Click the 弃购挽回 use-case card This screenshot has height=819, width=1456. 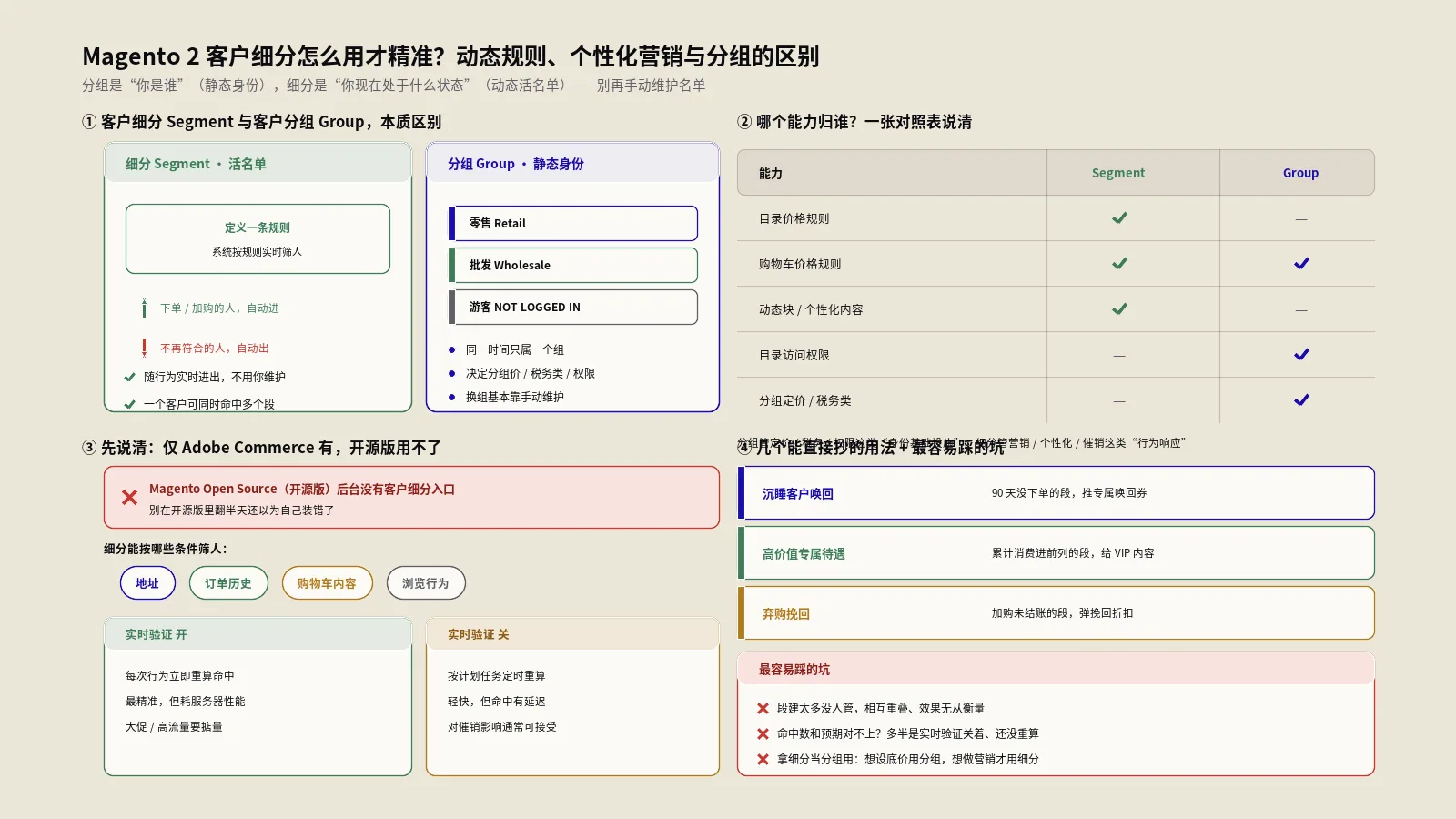(x=1056, y=613)
